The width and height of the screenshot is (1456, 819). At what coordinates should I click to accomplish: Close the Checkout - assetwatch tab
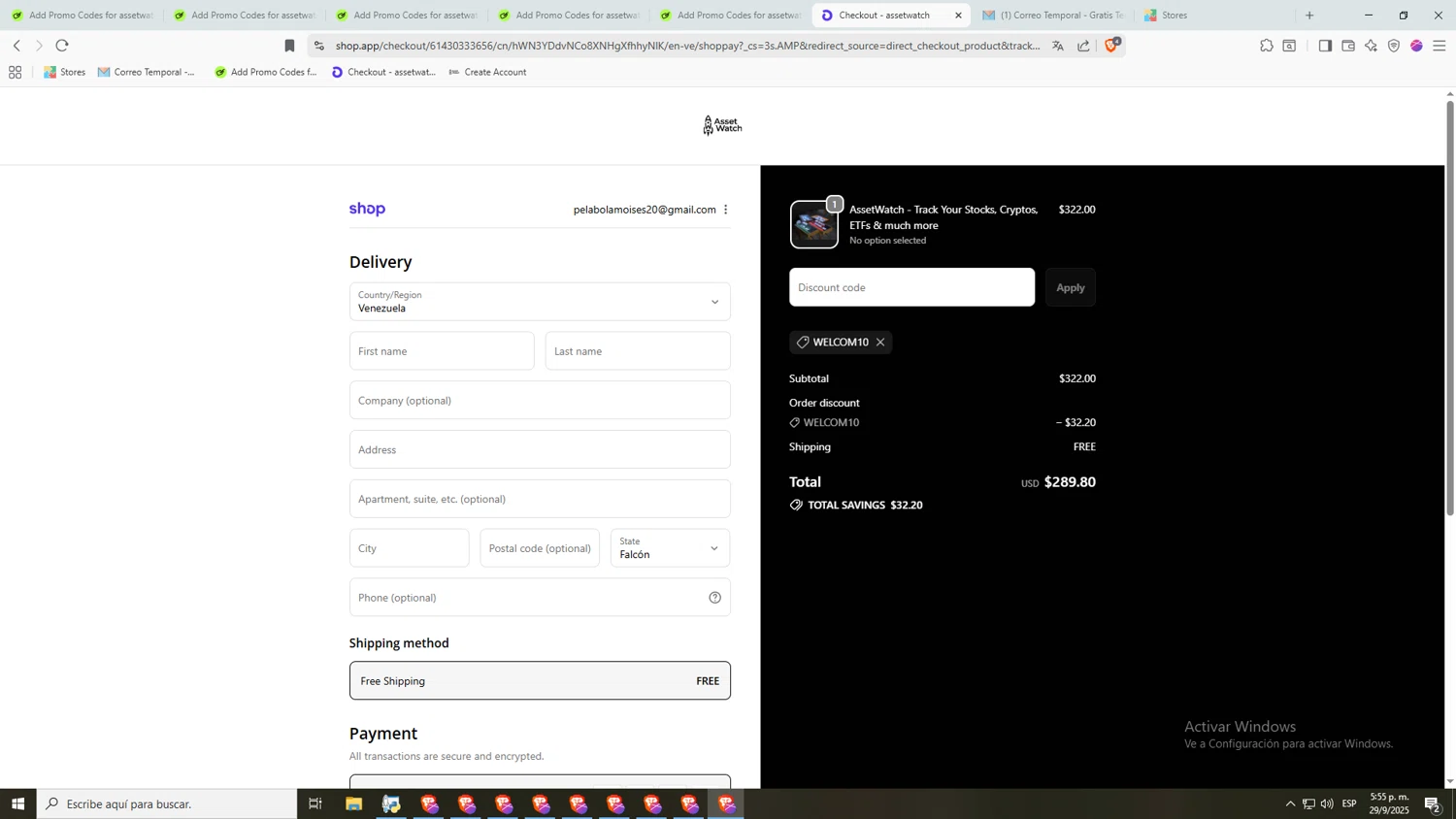pyautogui.click(x=958, y=16)
